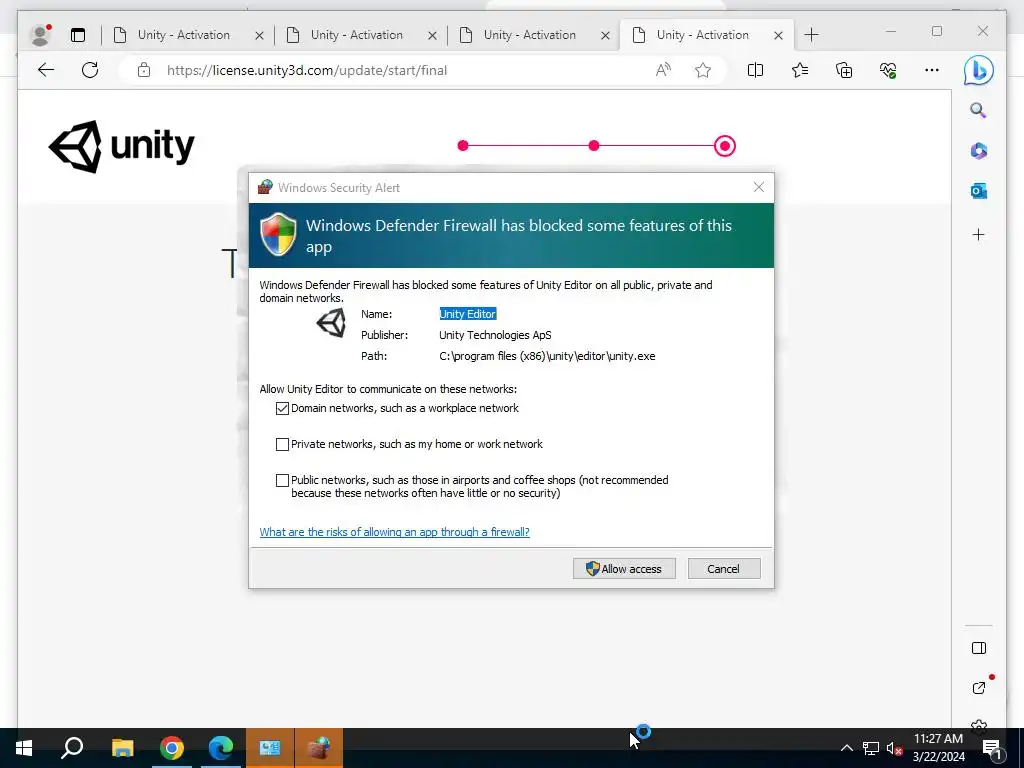
Task: Click the final step progress indicator
Action: point(725,146)
